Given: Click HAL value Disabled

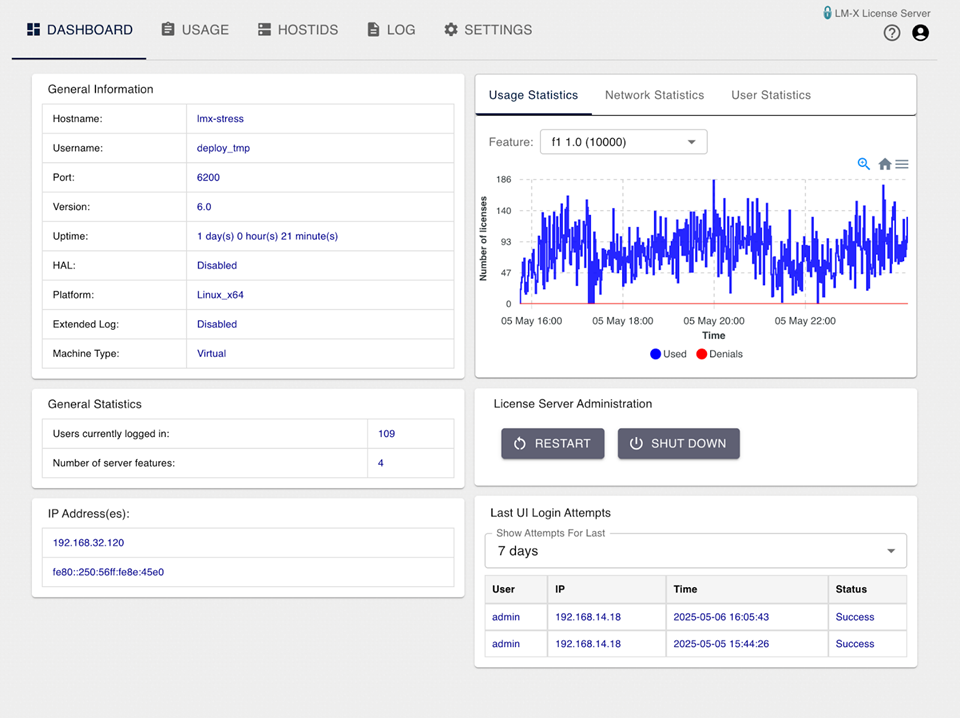Looking at the screenshot, I should (217, 266).
